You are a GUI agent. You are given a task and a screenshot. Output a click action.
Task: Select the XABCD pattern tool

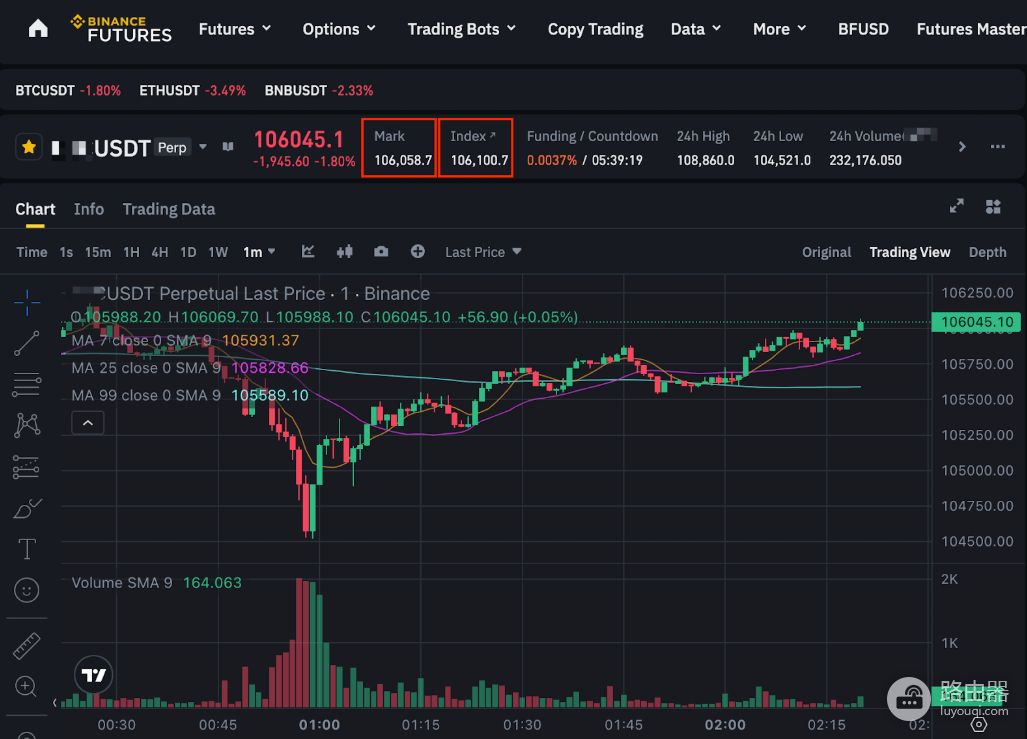27,425
